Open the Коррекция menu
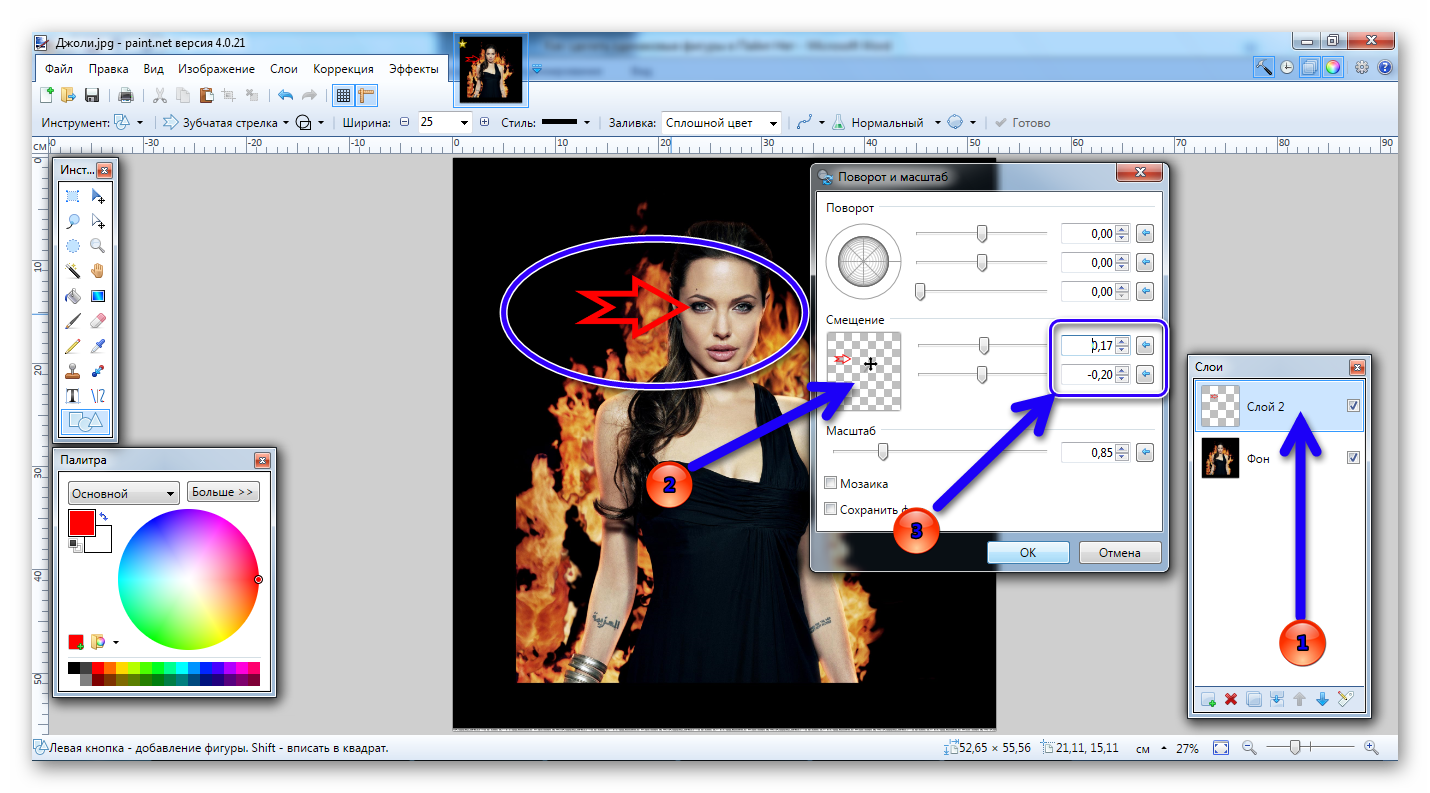Viewport: 1430px width, 793px height. (x=343, y=69)
